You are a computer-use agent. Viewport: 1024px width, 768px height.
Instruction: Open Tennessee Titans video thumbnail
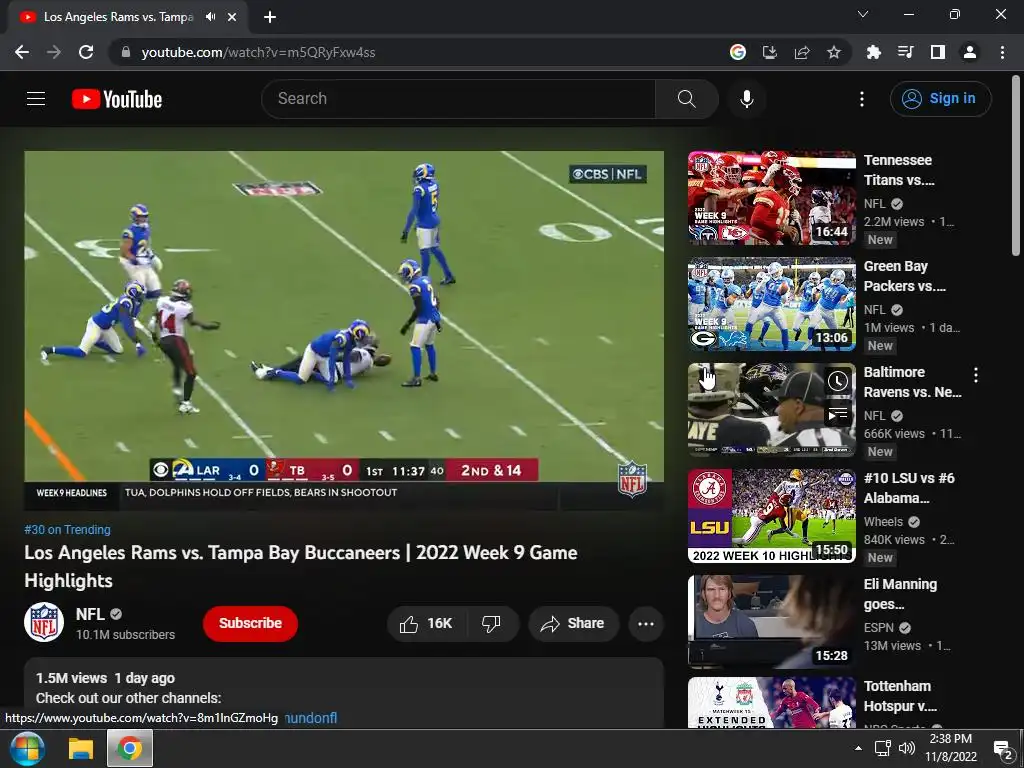click(771, 198)
